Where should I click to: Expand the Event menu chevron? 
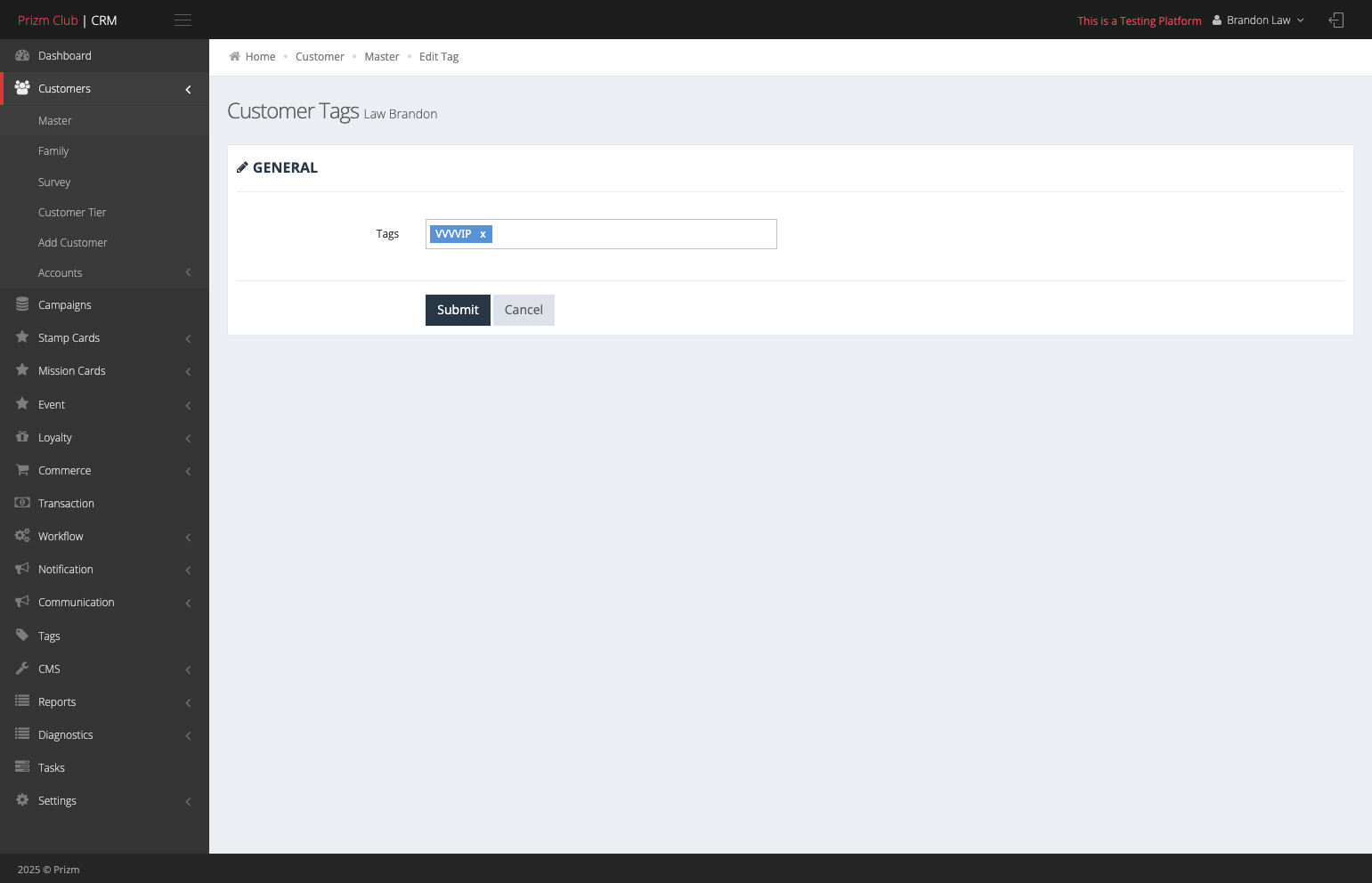188,405
